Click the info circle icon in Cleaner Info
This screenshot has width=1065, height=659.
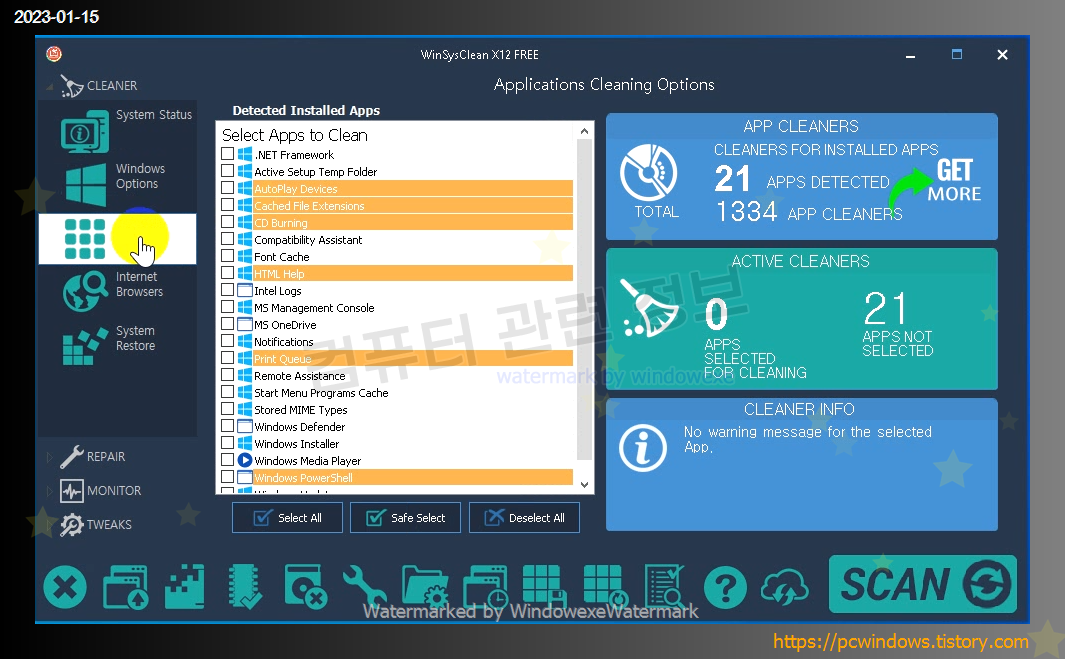point(643,448)
